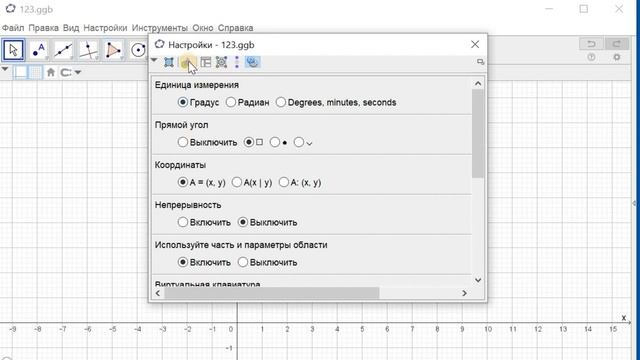
Task: Disable continuity with Выключить
Action: pyautogui.click(x=267, y=222)
